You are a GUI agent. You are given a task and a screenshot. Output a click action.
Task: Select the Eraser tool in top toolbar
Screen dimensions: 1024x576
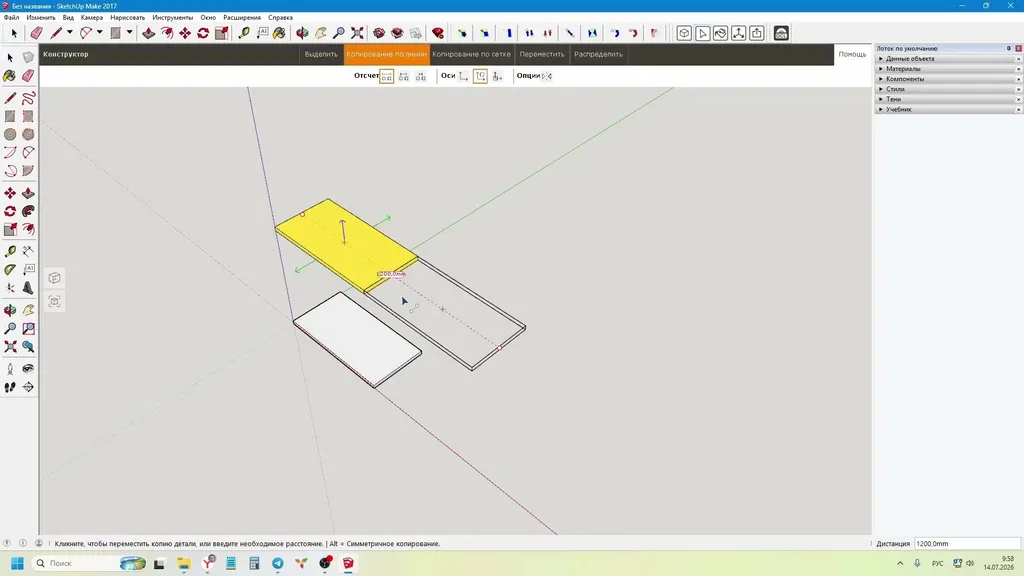[36, 33]
